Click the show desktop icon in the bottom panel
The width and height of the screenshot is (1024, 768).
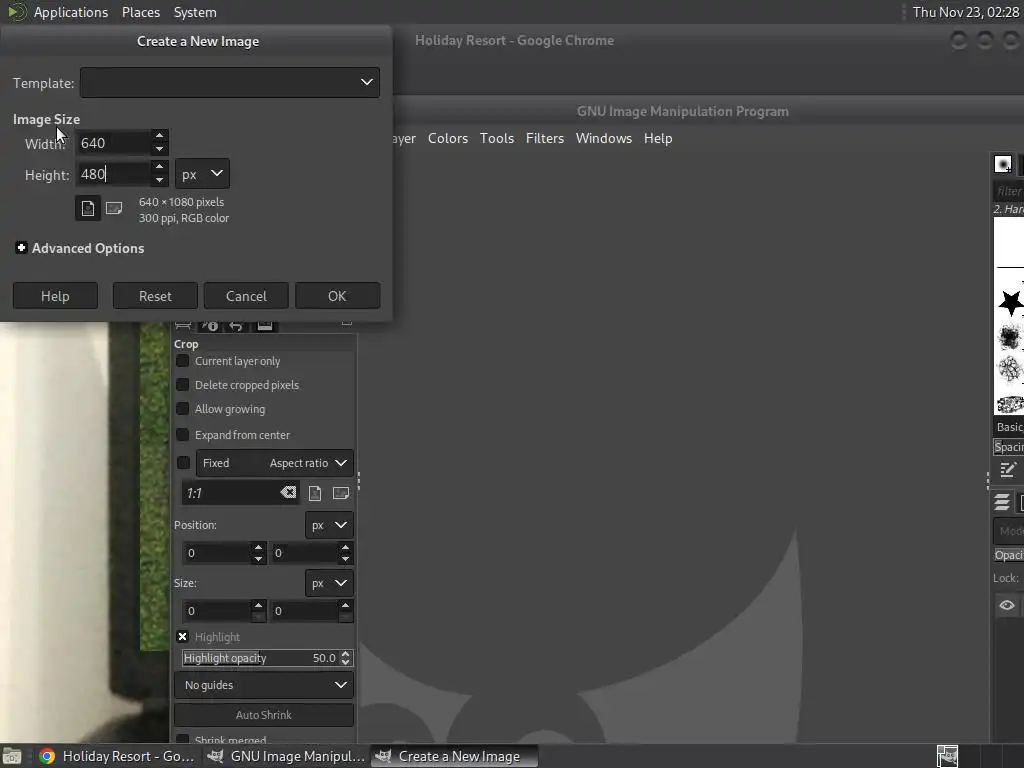click(x=11, y=756)
